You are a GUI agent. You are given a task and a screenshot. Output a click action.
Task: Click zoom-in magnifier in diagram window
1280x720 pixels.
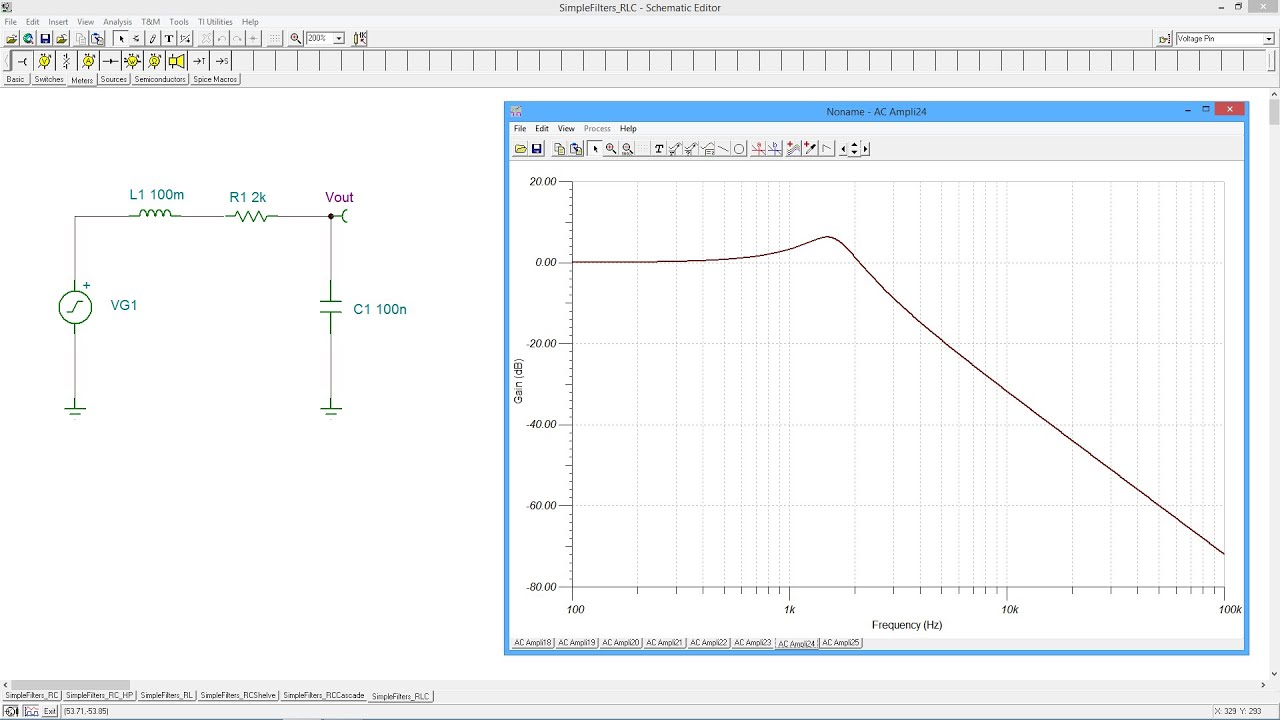611,149
